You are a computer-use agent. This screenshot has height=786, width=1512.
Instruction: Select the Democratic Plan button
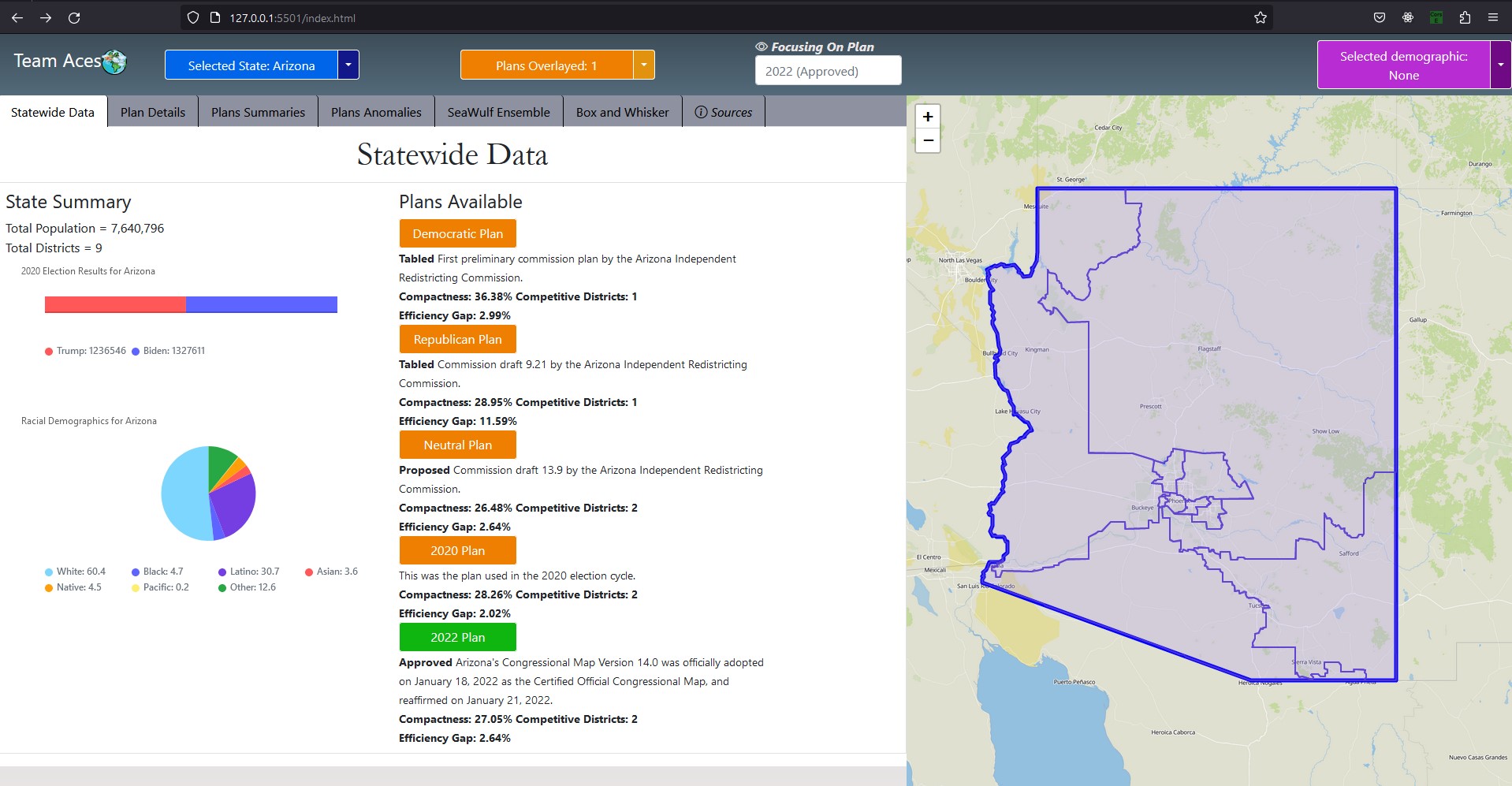(x=457, y=233)
